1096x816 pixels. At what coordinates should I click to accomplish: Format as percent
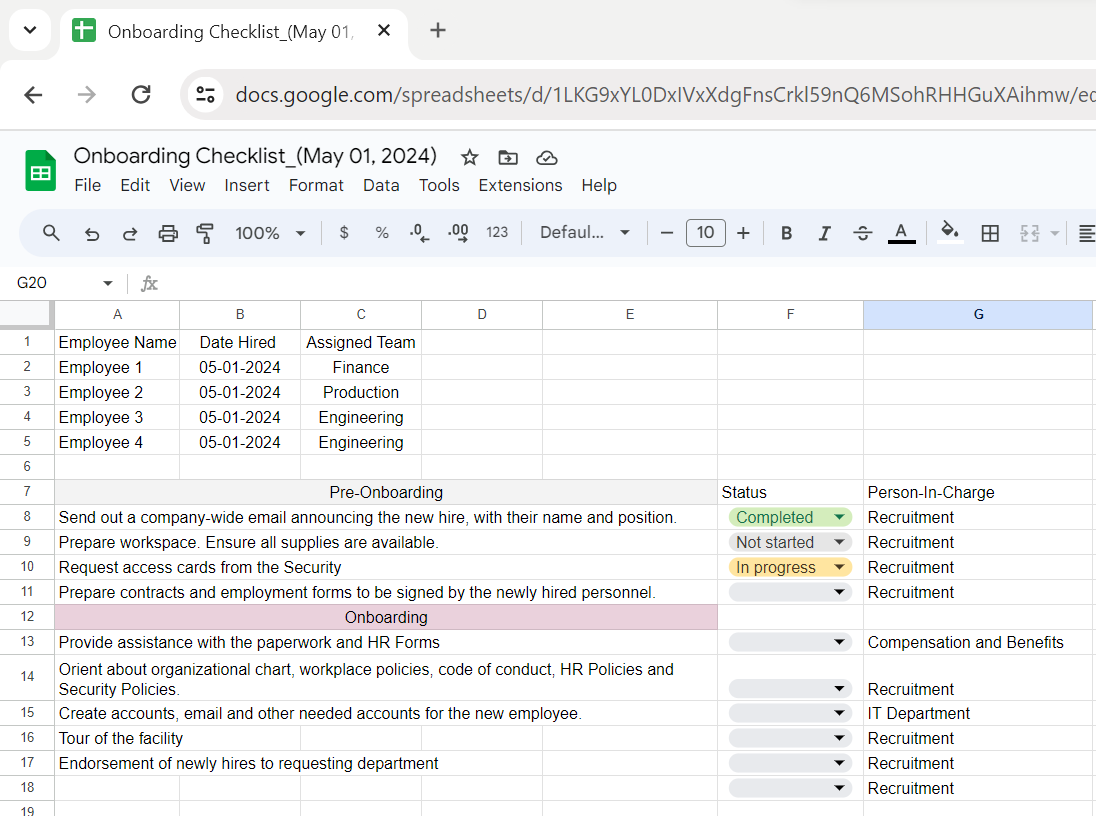pos(382,232)
